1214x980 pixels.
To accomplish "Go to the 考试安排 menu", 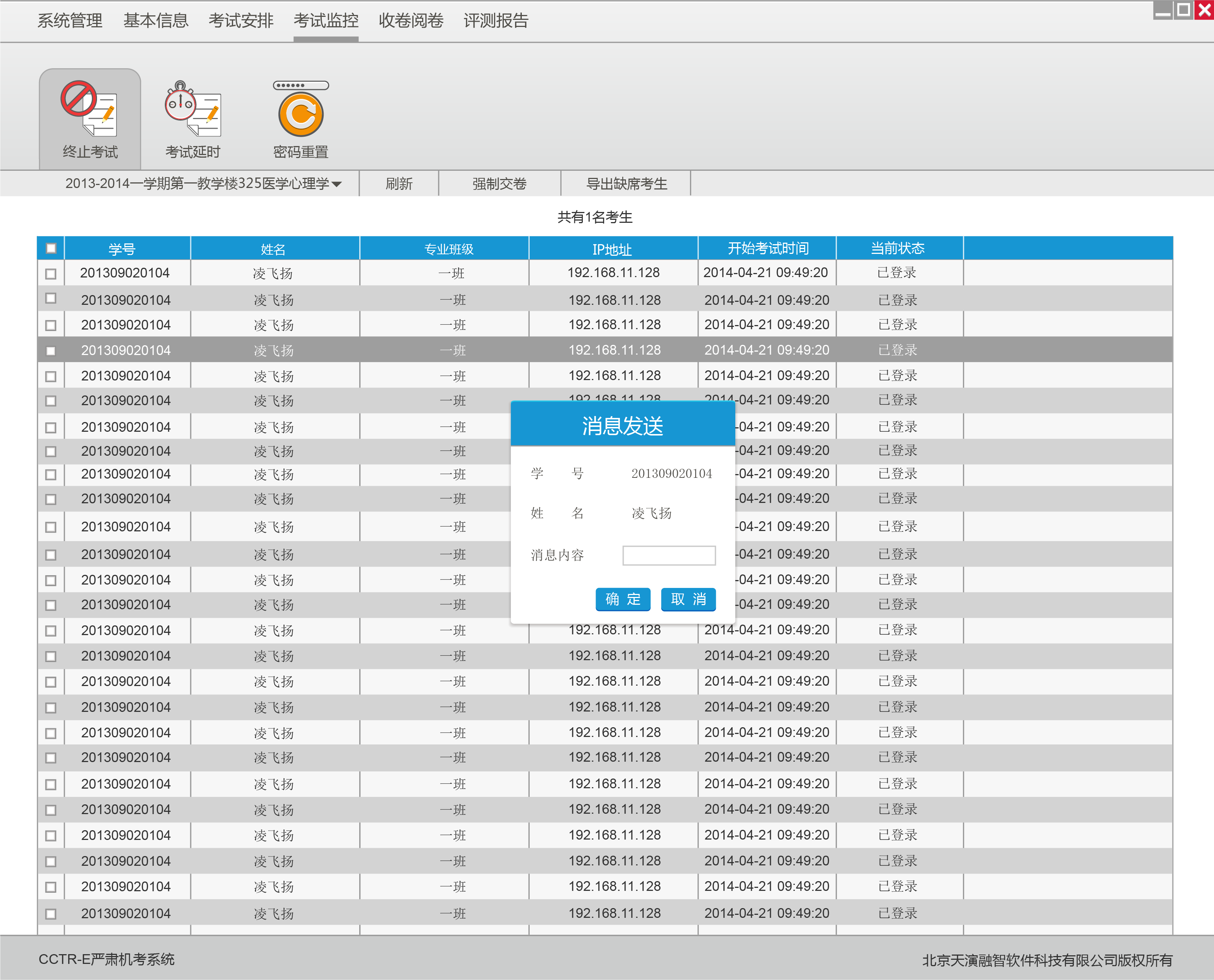I will pyautogui.click(x=240, y=21).
